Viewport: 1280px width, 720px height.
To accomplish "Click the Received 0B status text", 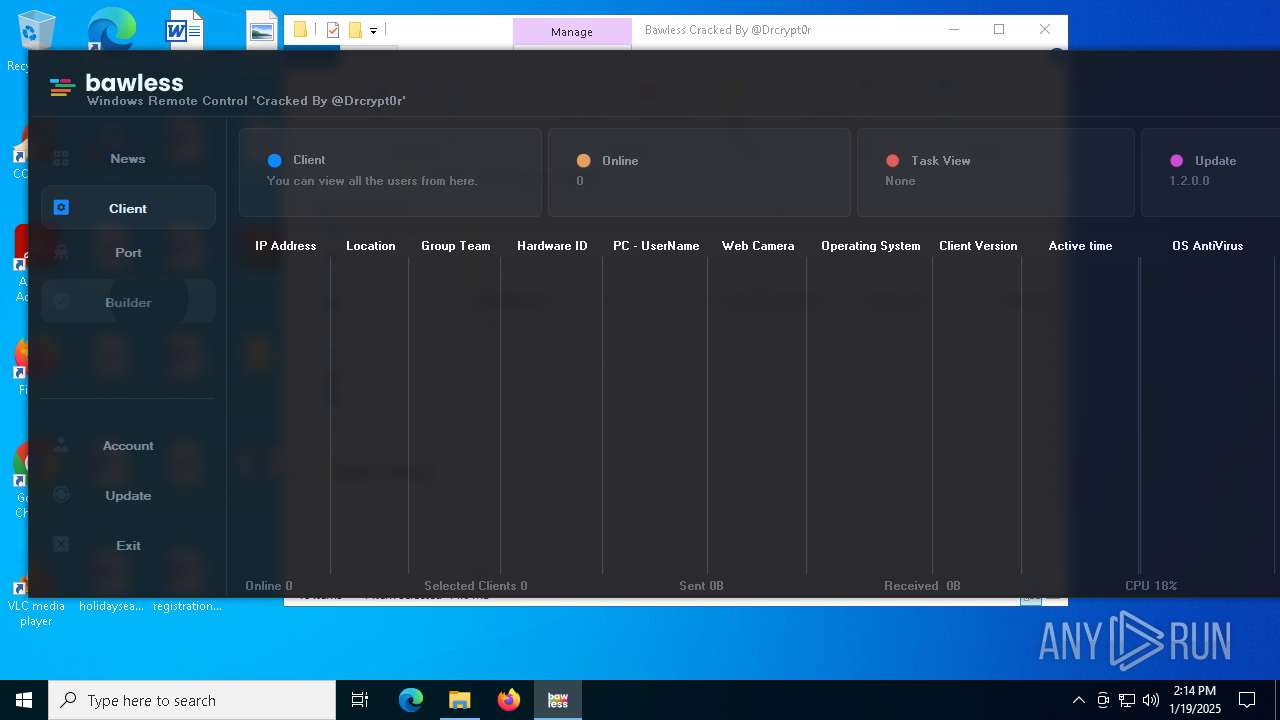I will click(x=922, y=586).
